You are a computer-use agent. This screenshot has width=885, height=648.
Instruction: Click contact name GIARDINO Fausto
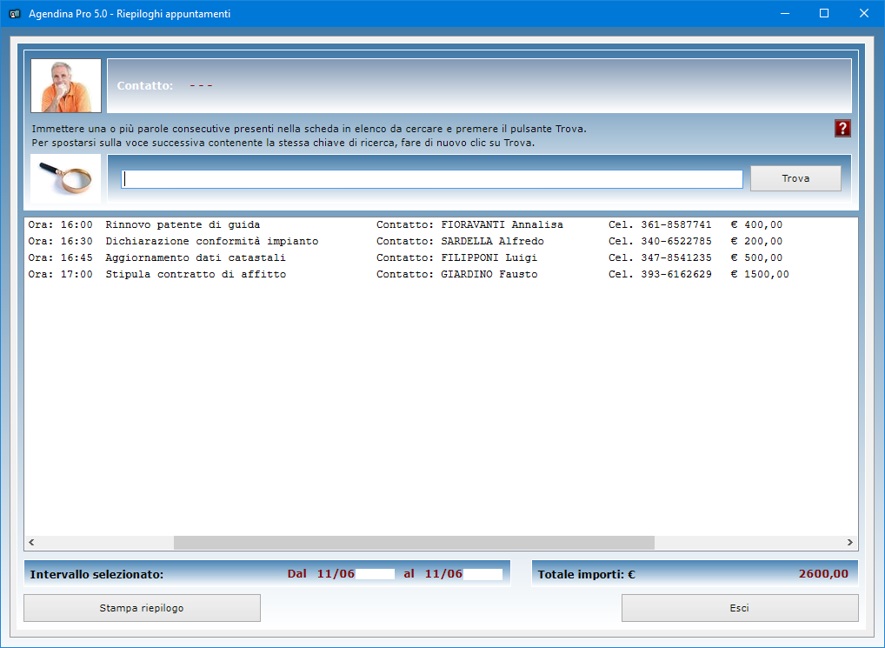(489, 274)
